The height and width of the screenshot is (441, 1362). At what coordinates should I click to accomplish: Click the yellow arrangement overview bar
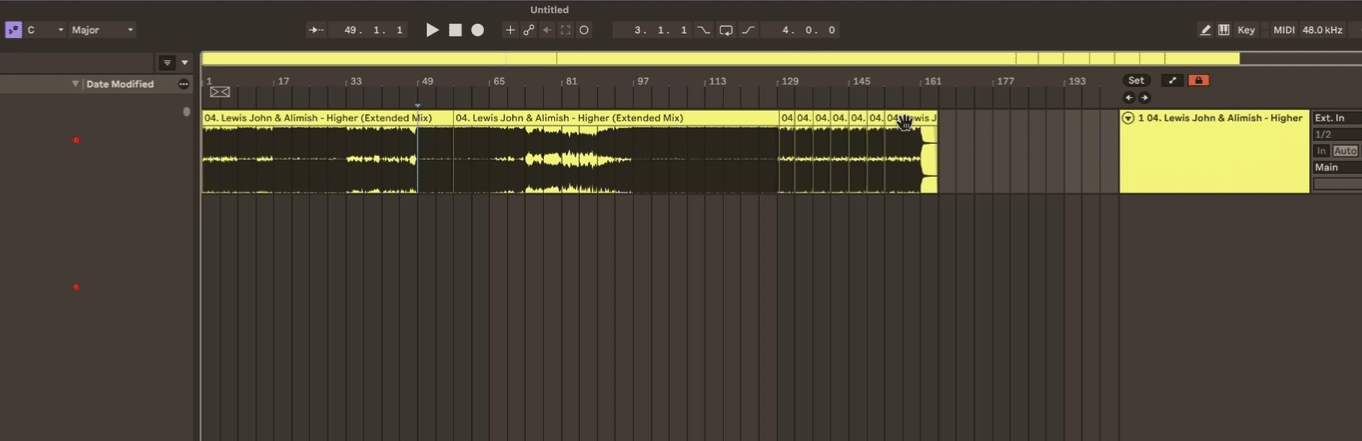pos(720,59)
